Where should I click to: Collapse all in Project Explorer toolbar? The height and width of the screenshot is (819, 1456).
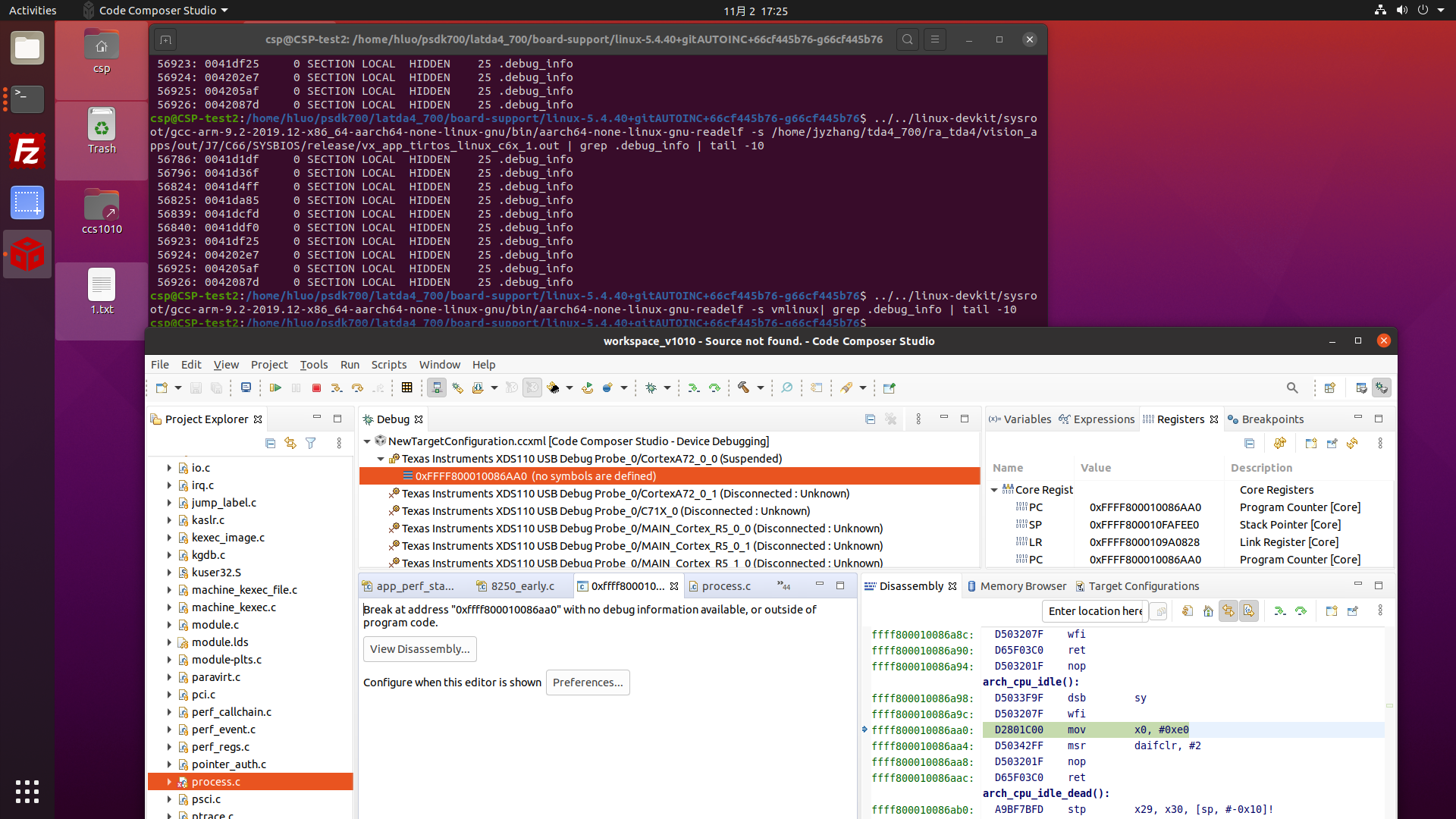(270, 443)
